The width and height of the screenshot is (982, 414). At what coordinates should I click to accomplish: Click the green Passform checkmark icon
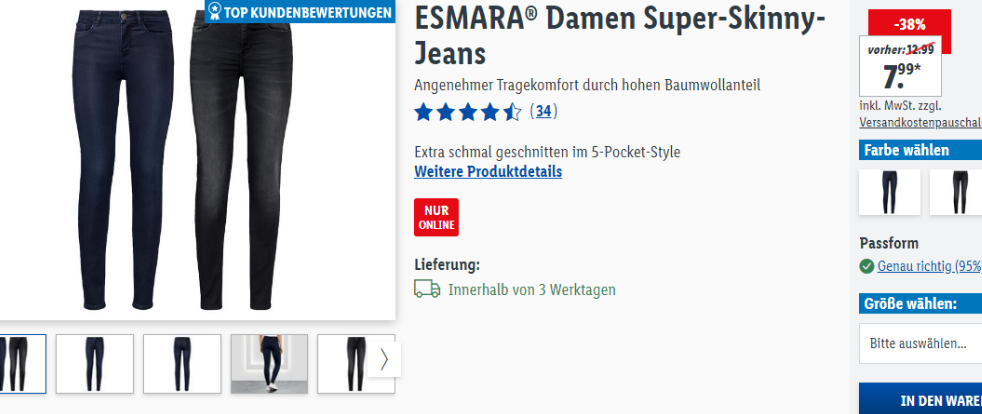(x=867, y=266)
